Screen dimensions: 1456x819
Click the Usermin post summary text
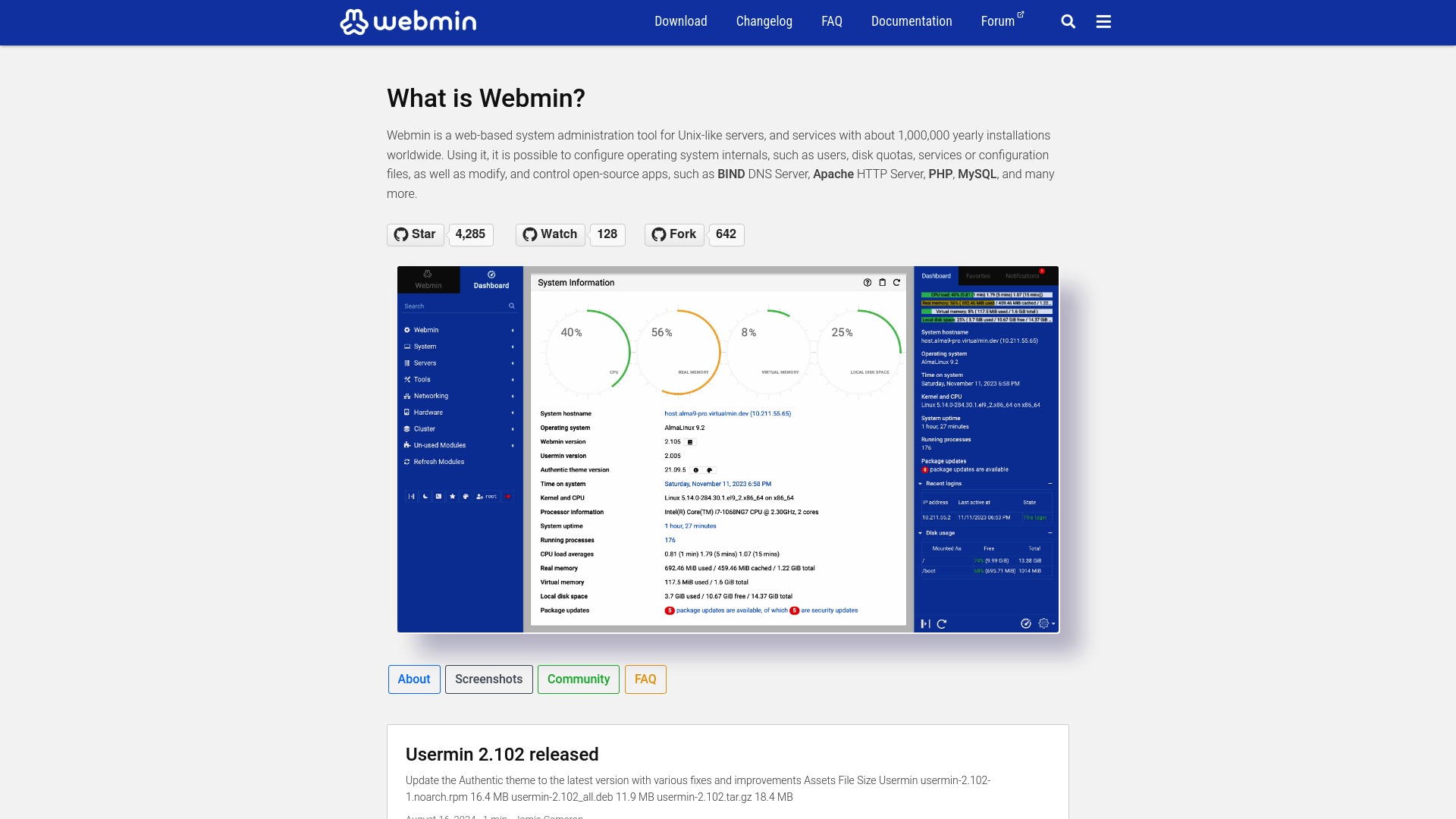(x=698, y=789)
